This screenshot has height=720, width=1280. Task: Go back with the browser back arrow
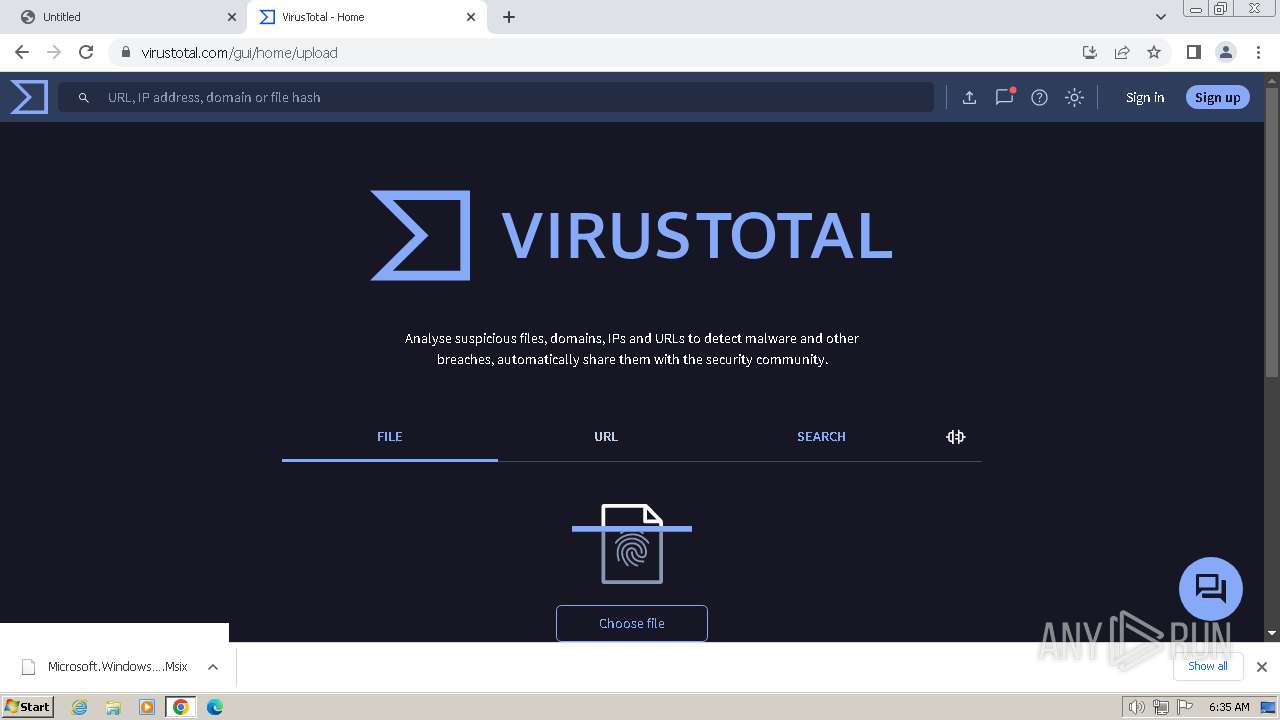[22, 52]
